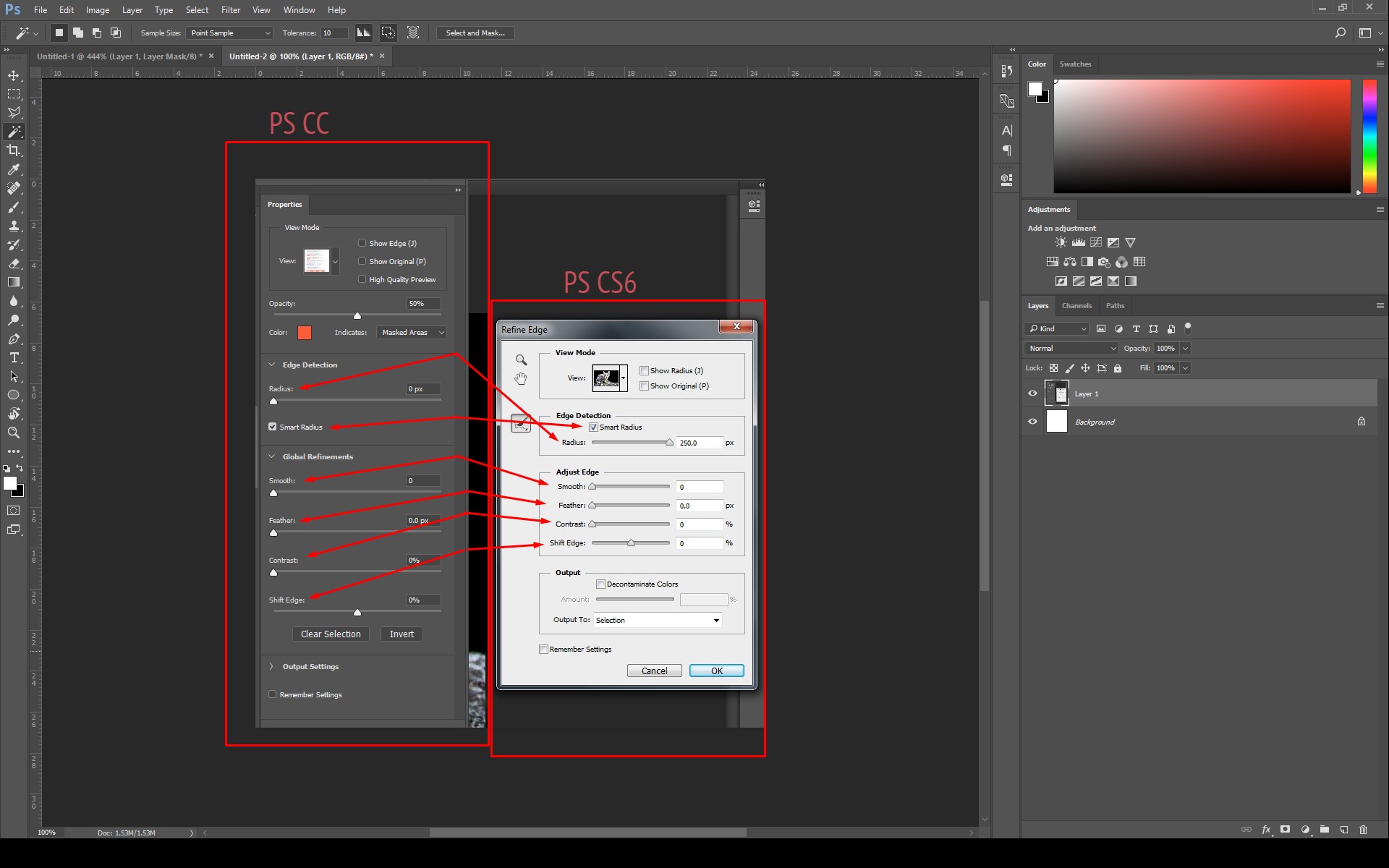The width and height of the screenshot is (1389, 868).
Task: Open the Fill dropdown arrow
Action: coord(1185,368)
